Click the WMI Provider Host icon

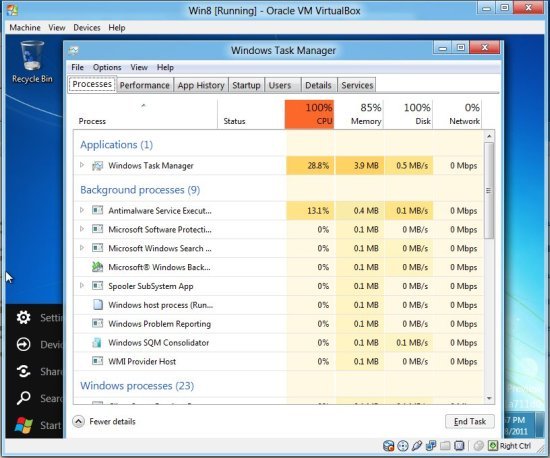[x=97, y=361]
